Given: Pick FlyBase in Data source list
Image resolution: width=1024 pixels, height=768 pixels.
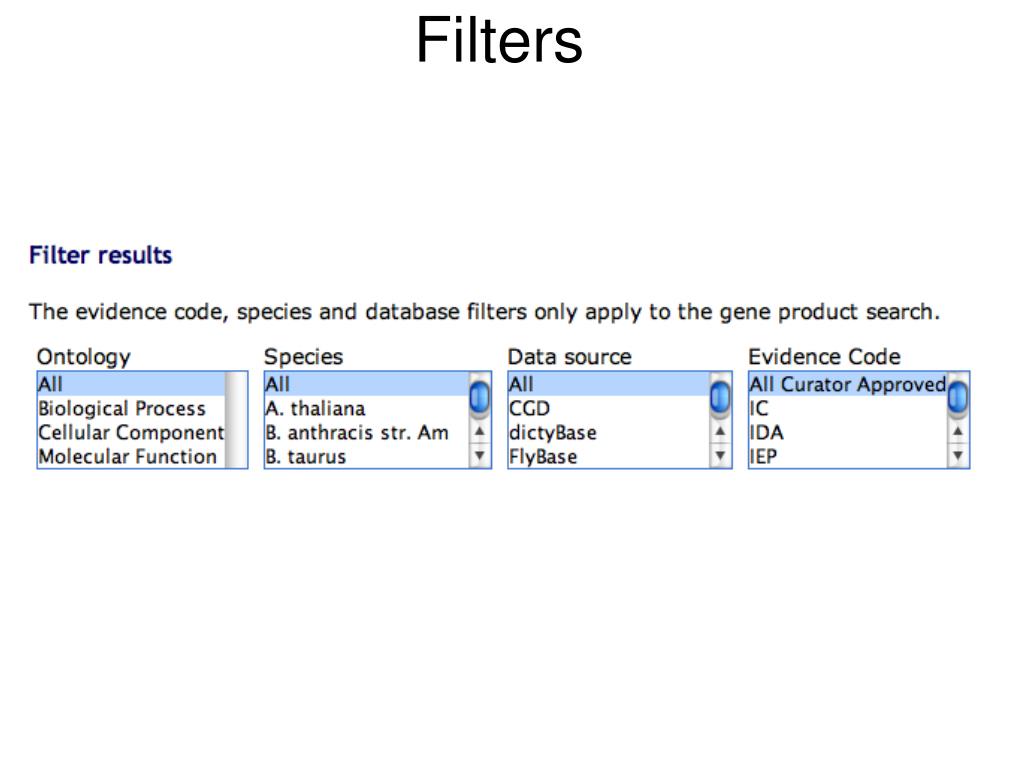Looking at the screenshot, I should click(609, 456).
